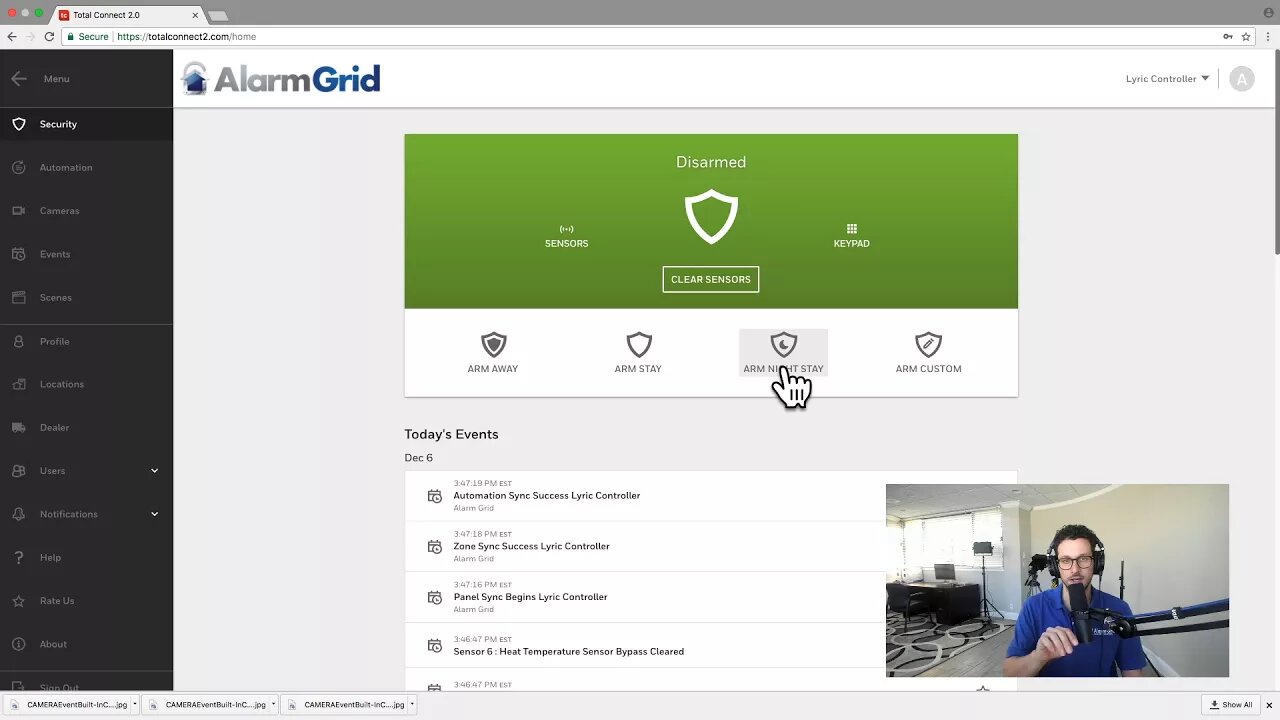
Task: Click Sensor 6 Heat Temperature Sensor Bypass Cleared text
Action: [568, 652]
